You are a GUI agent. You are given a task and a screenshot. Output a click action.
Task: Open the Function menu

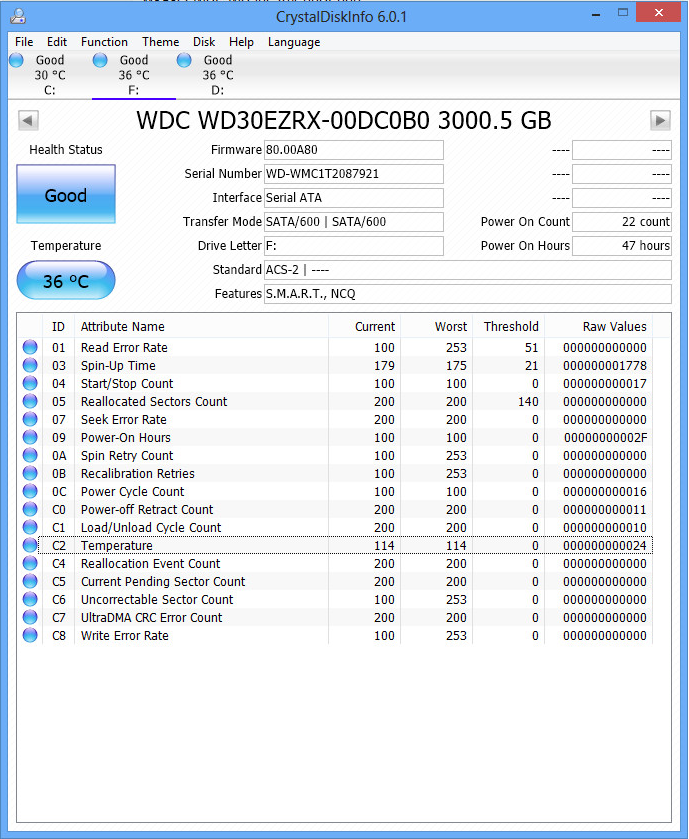click(104, 42)
